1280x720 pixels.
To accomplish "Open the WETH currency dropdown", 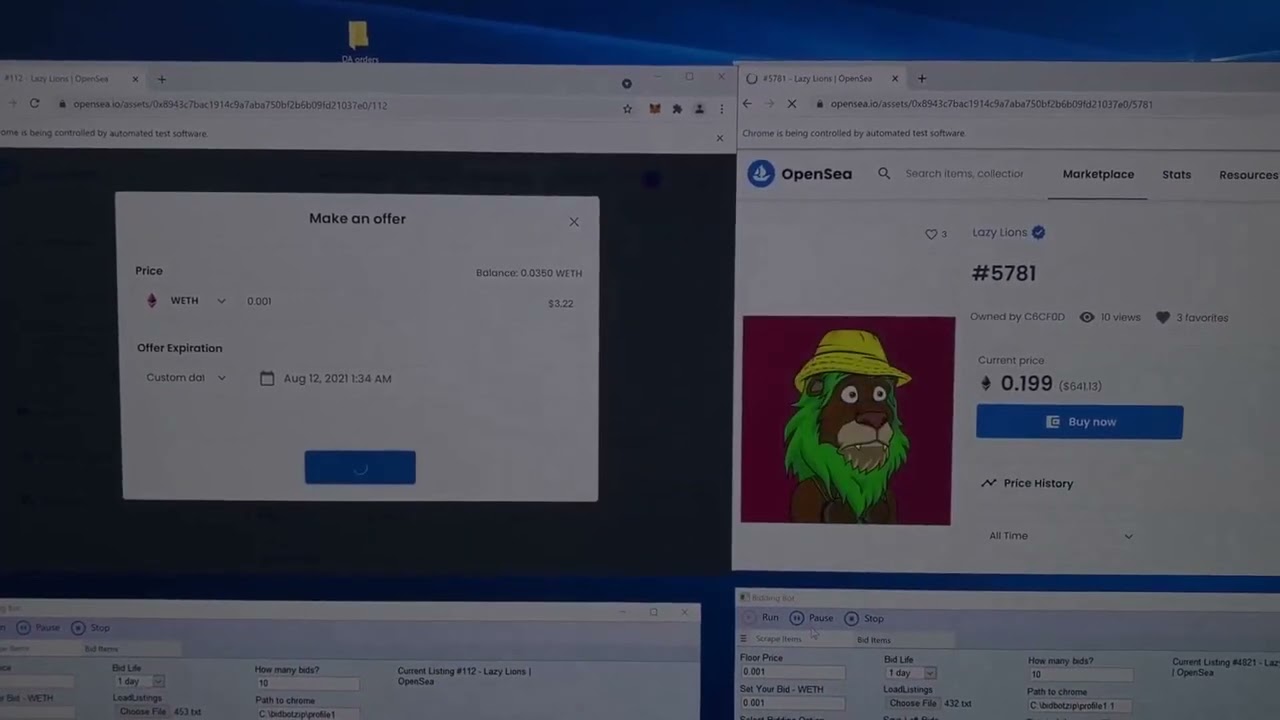I will pos(187,301).
